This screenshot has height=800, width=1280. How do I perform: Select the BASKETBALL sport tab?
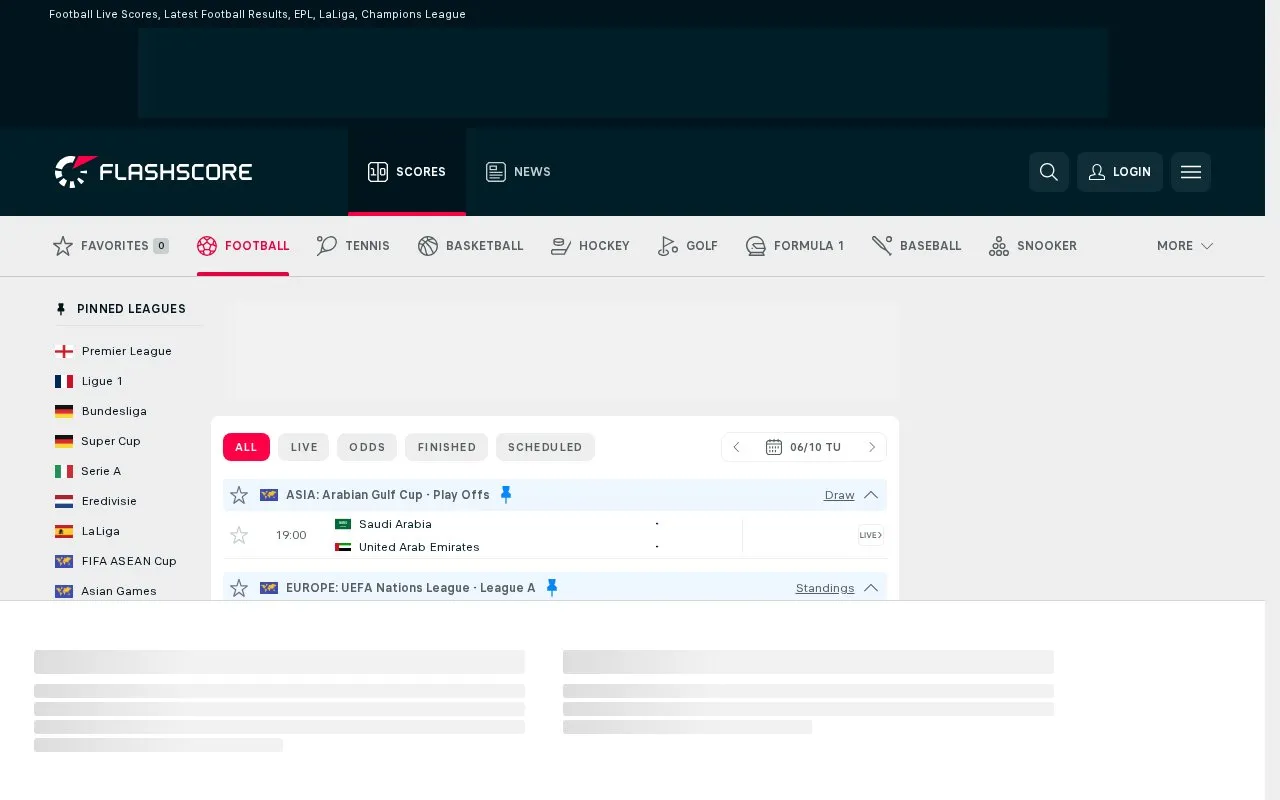(470, 246)
